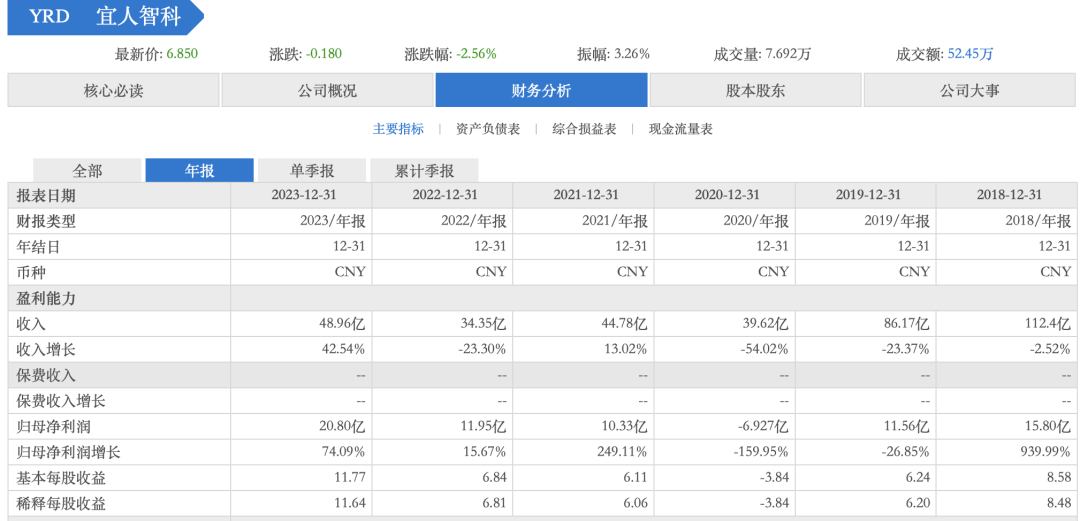The height and width of the screenshot is (521, 1080).
Task: Click the 财报类型 row label
Action: point(45,221)
